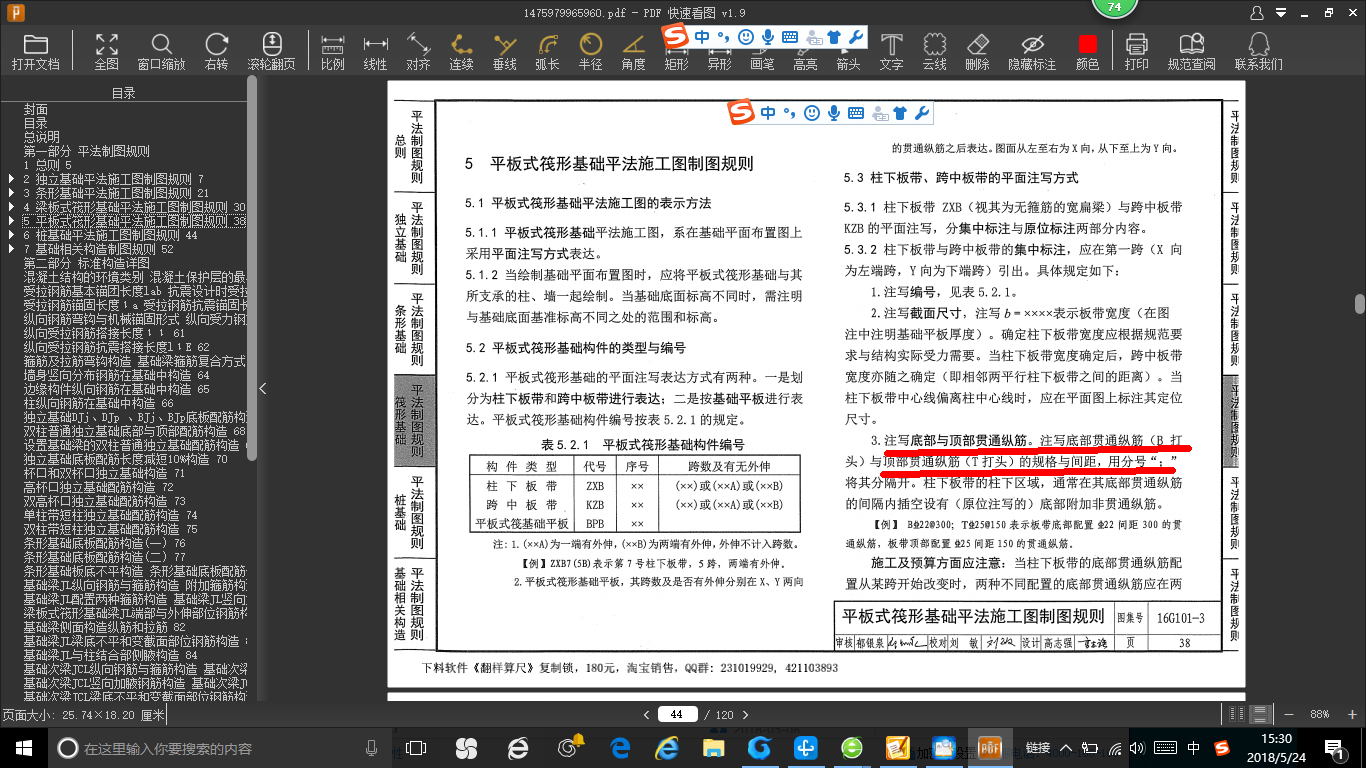Open the user account icon in title bar
The width and height of the screenshot is (1366, 768).
pyautogui.click(x=1259, y=12)
